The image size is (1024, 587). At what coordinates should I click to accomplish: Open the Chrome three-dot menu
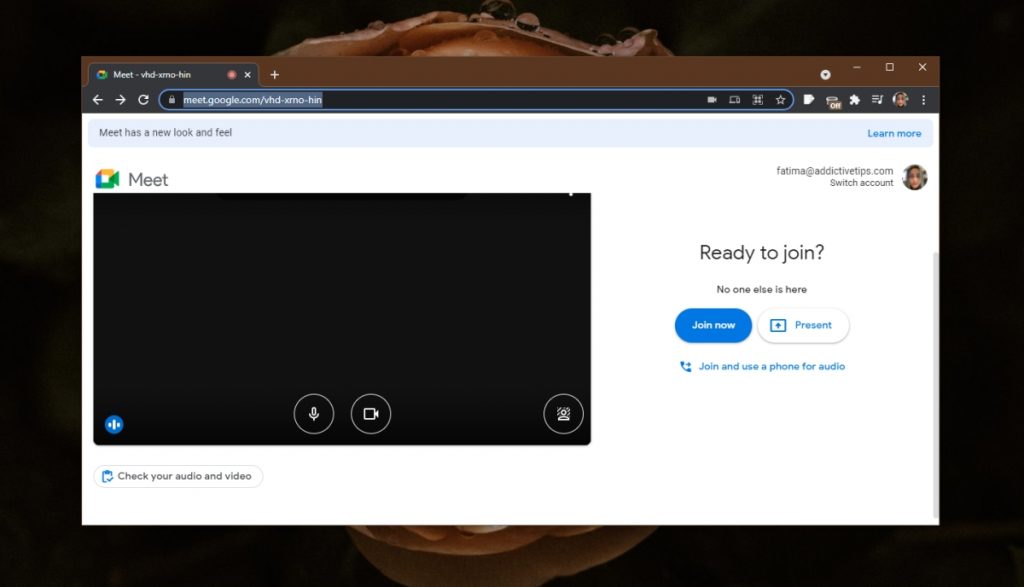tap(922, 99)
